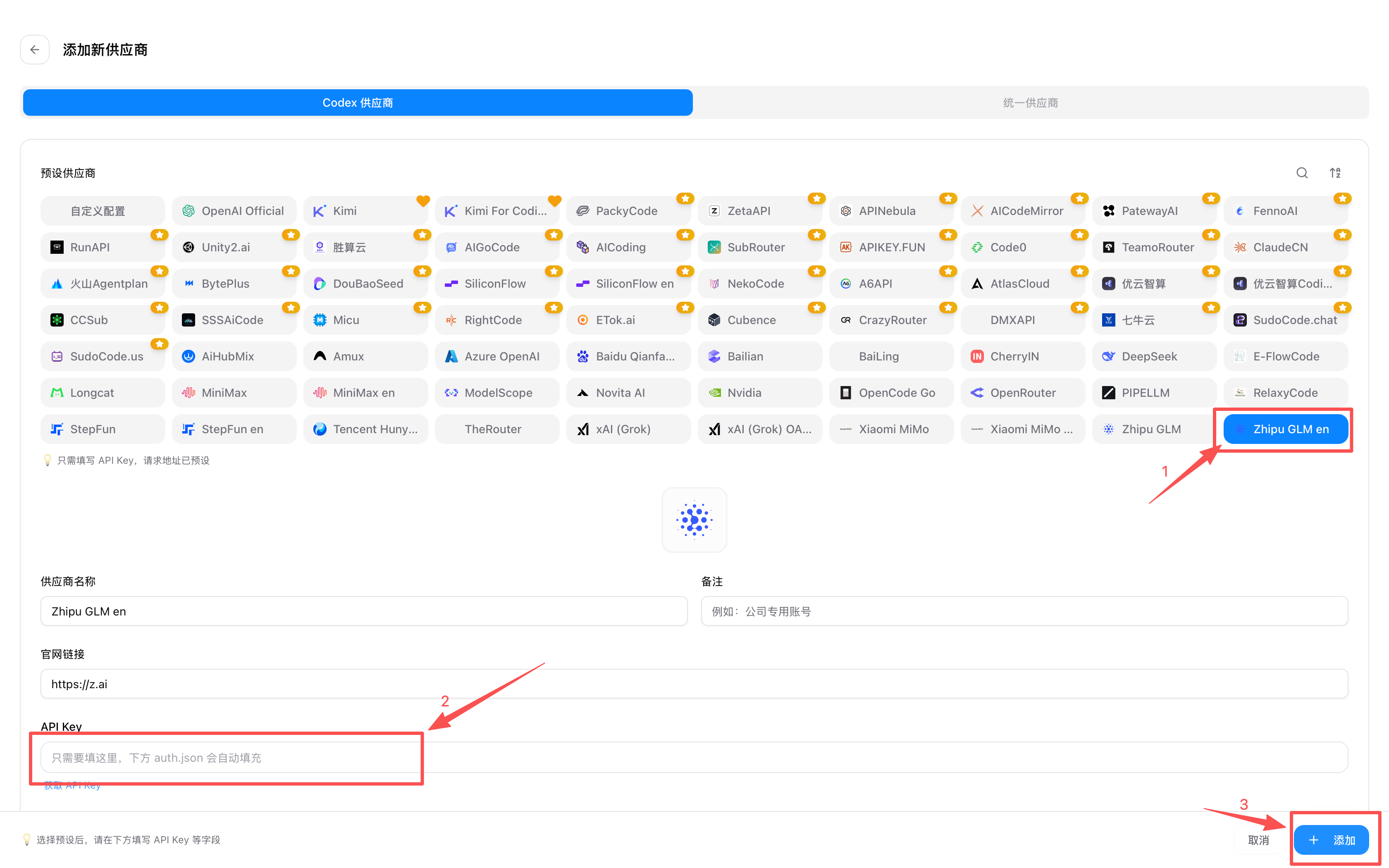Focus the 官网链接 URL field
Image resolution: width=1389 pixels, height=868 pixels.
pyautogui.click(x=694, y=684)
